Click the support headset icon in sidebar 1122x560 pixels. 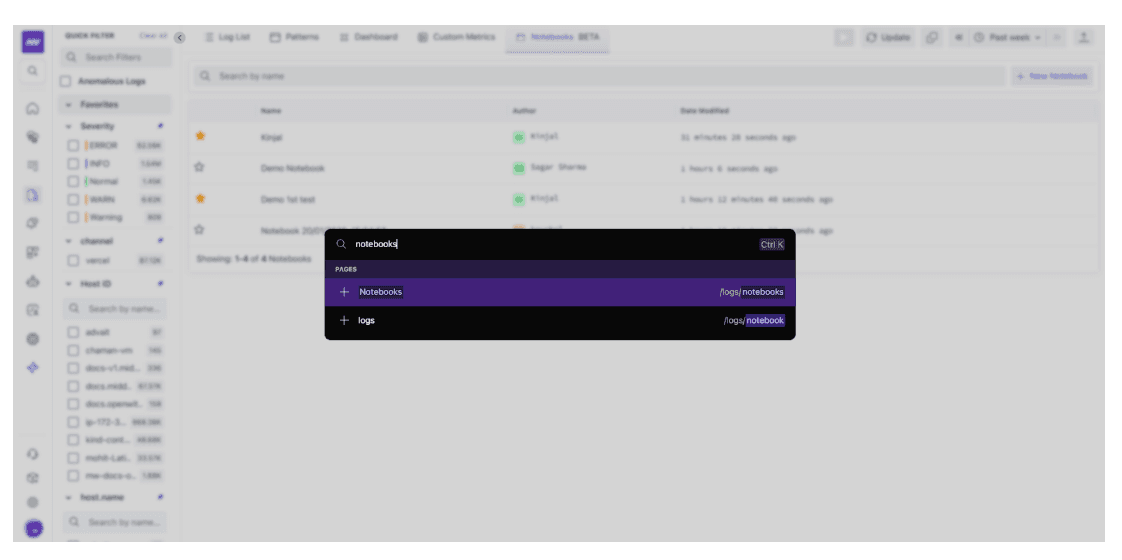tap(33, 454)
